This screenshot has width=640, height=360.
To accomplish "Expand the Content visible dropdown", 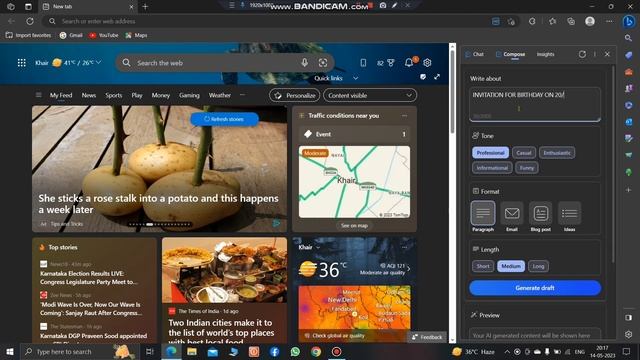I will (370, 95).
